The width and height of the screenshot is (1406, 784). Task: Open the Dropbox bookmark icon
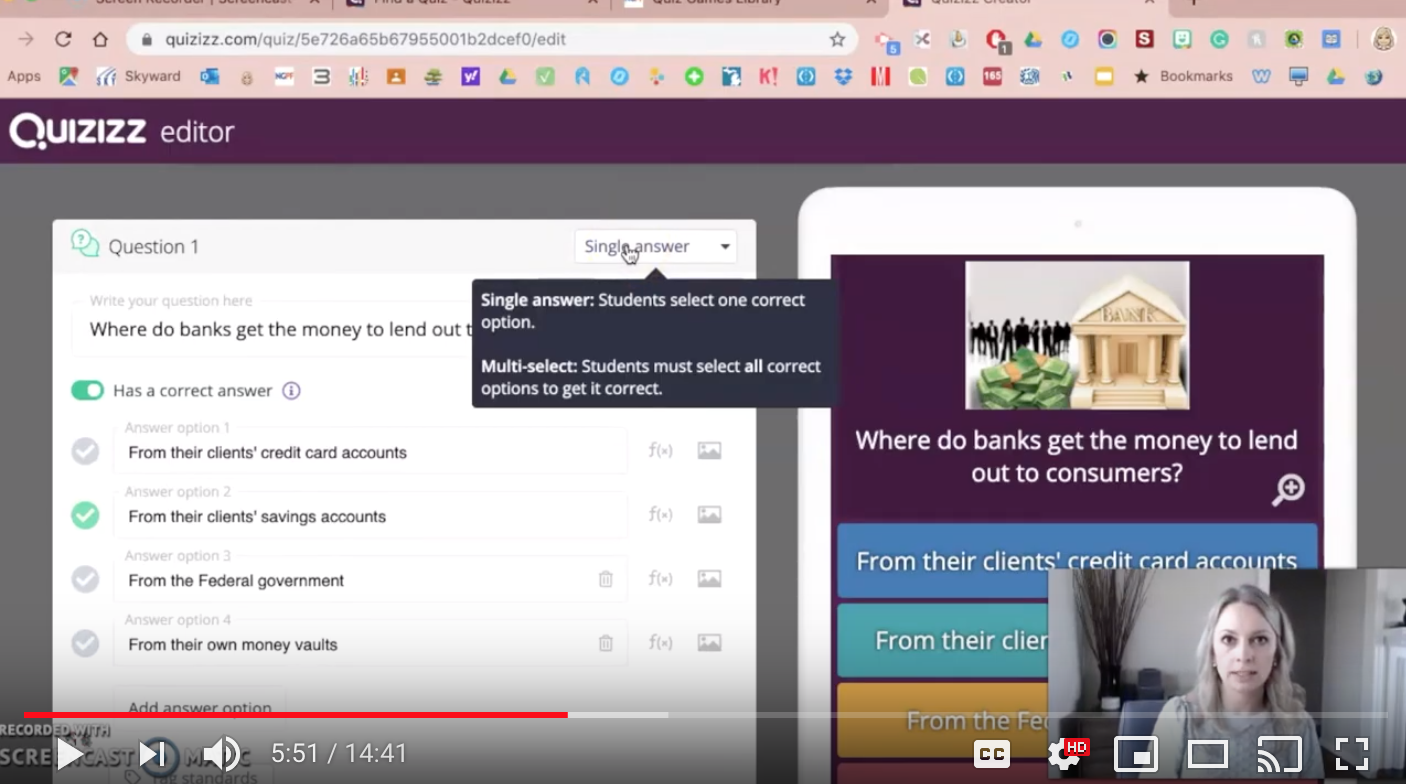[843, 76]
